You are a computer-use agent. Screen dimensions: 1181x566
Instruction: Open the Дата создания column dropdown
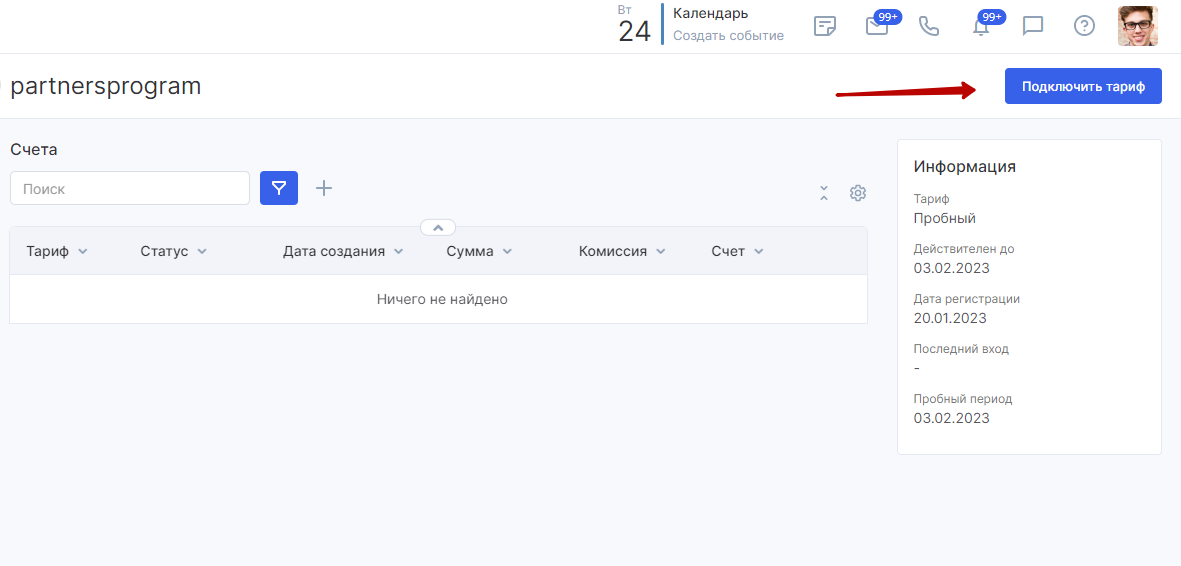[398, 252]
